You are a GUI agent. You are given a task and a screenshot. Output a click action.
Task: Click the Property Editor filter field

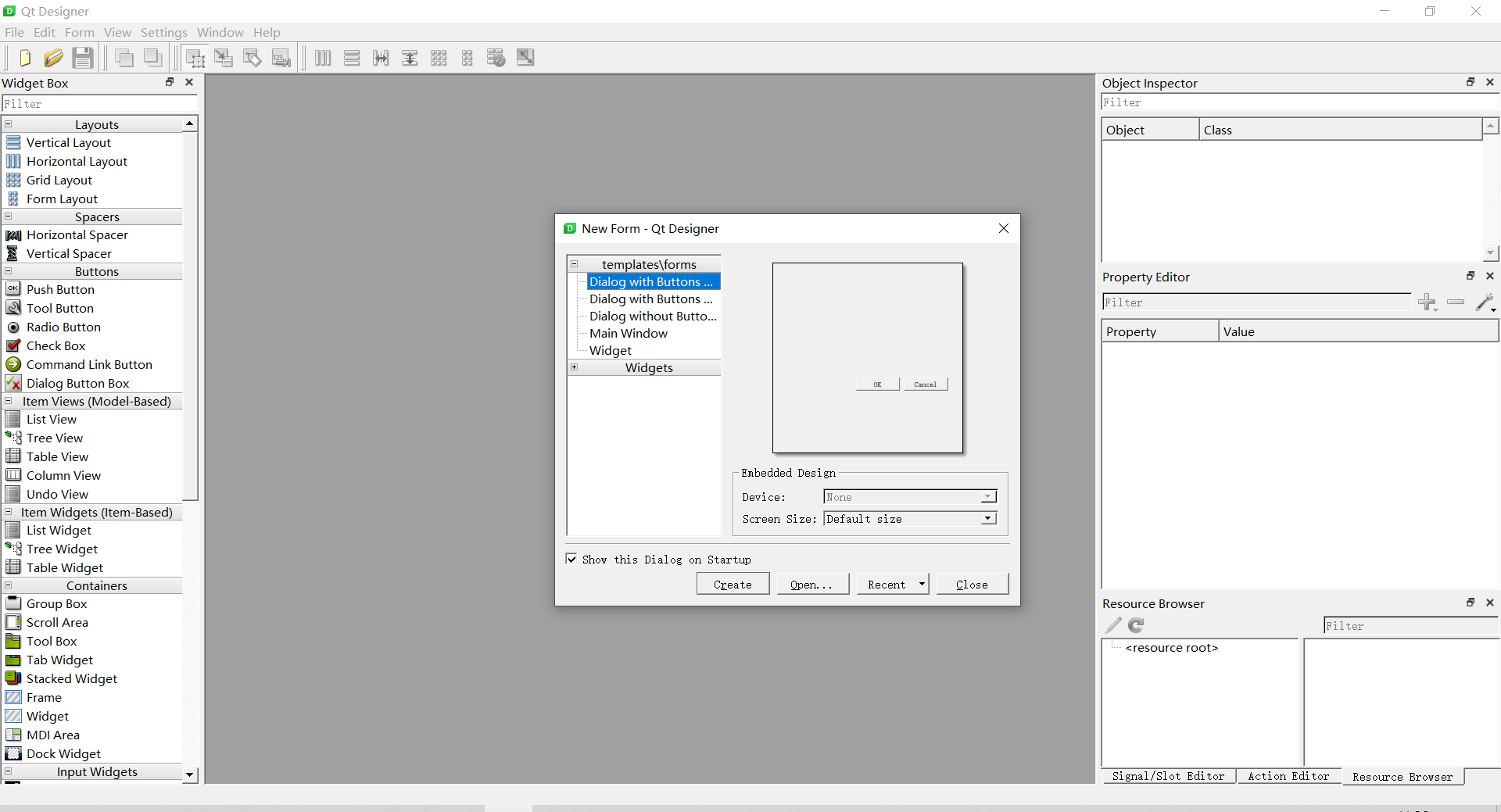[x=1257, y=302]
